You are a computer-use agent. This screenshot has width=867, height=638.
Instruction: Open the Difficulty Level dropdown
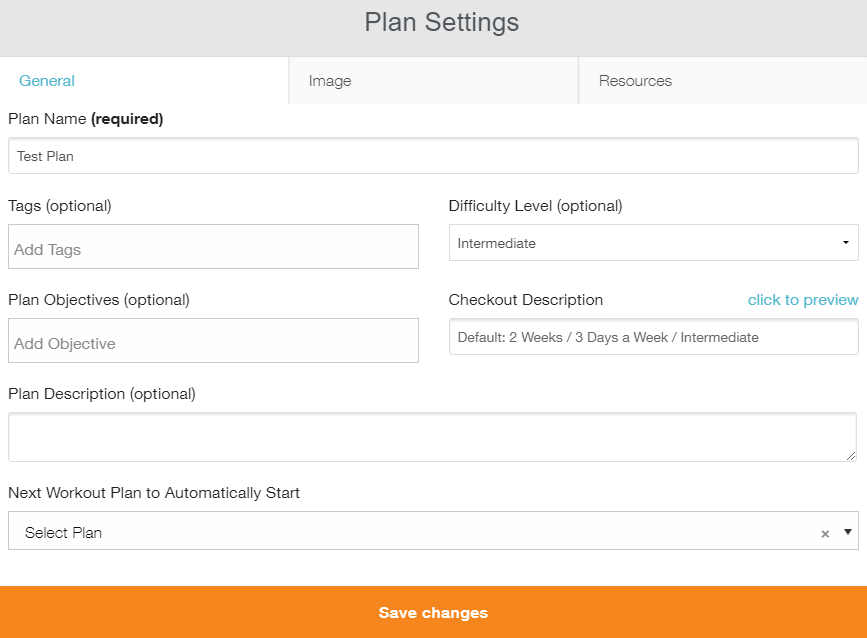(653, 243)
